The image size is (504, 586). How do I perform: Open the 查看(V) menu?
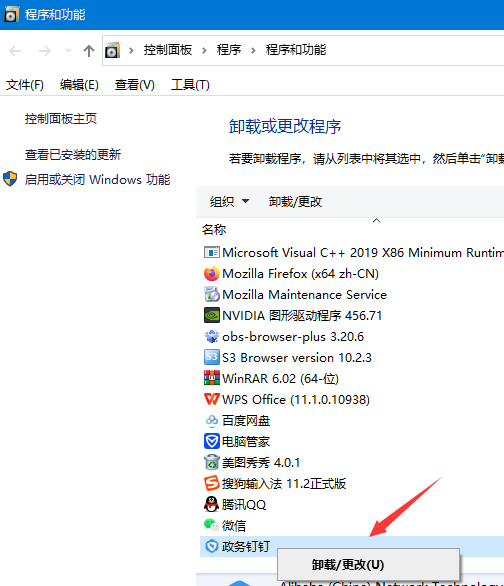click(134, 85)
